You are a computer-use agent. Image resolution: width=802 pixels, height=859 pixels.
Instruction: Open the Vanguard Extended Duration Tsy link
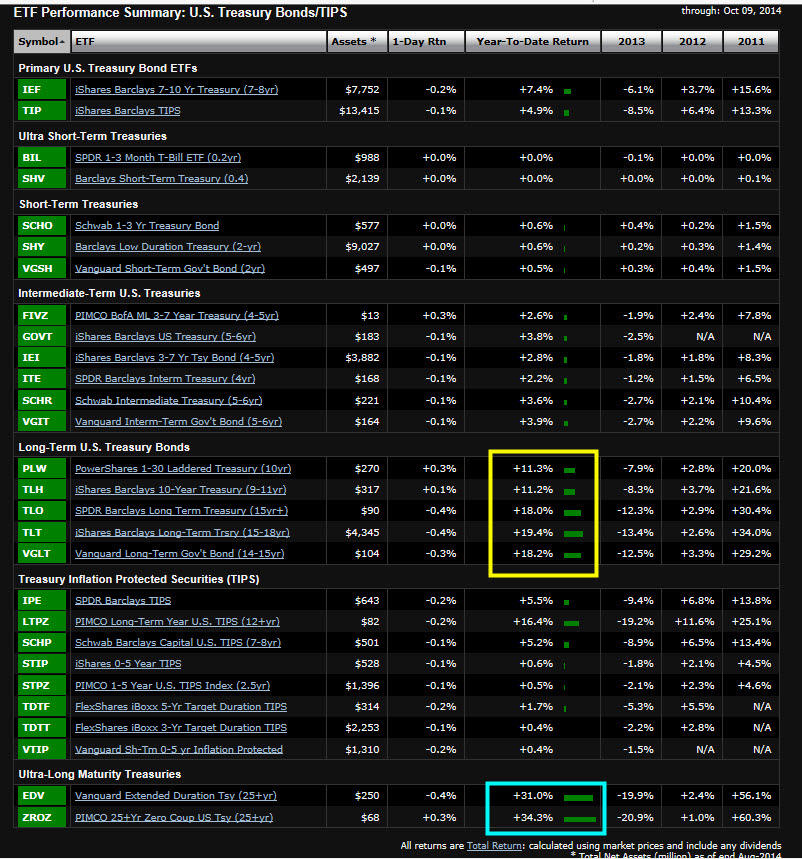pyautogui.click(x=175, y=796)
